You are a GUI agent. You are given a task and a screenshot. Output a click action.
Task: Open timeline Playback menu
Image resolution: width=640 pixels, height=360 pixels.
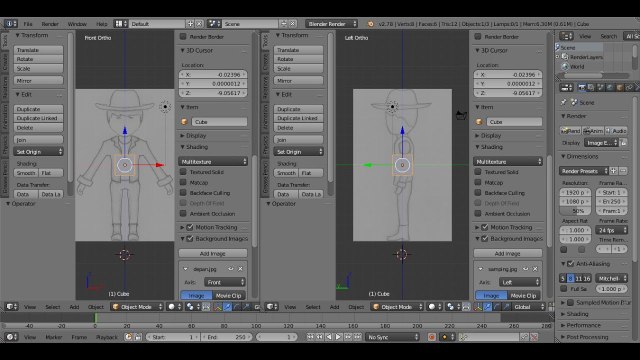(x=107, y=337)
